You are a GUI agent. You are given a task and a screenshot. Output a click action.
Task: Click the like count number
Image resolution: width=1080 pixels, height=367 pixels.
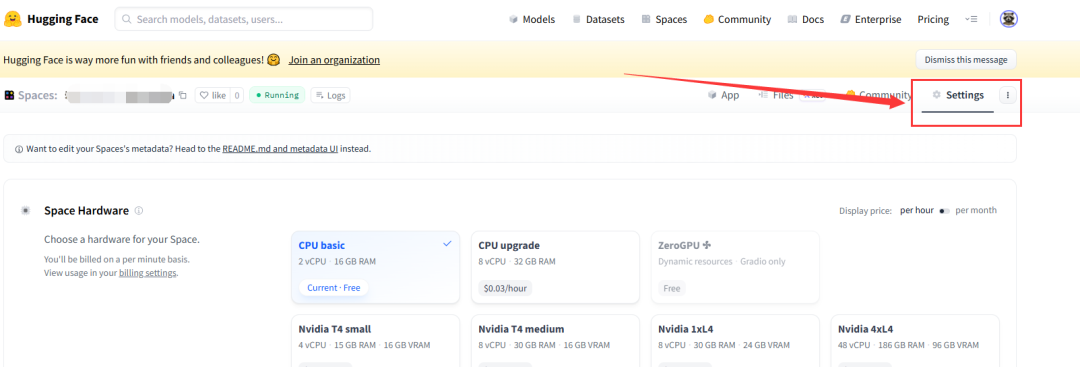click(x=236, y=95)
